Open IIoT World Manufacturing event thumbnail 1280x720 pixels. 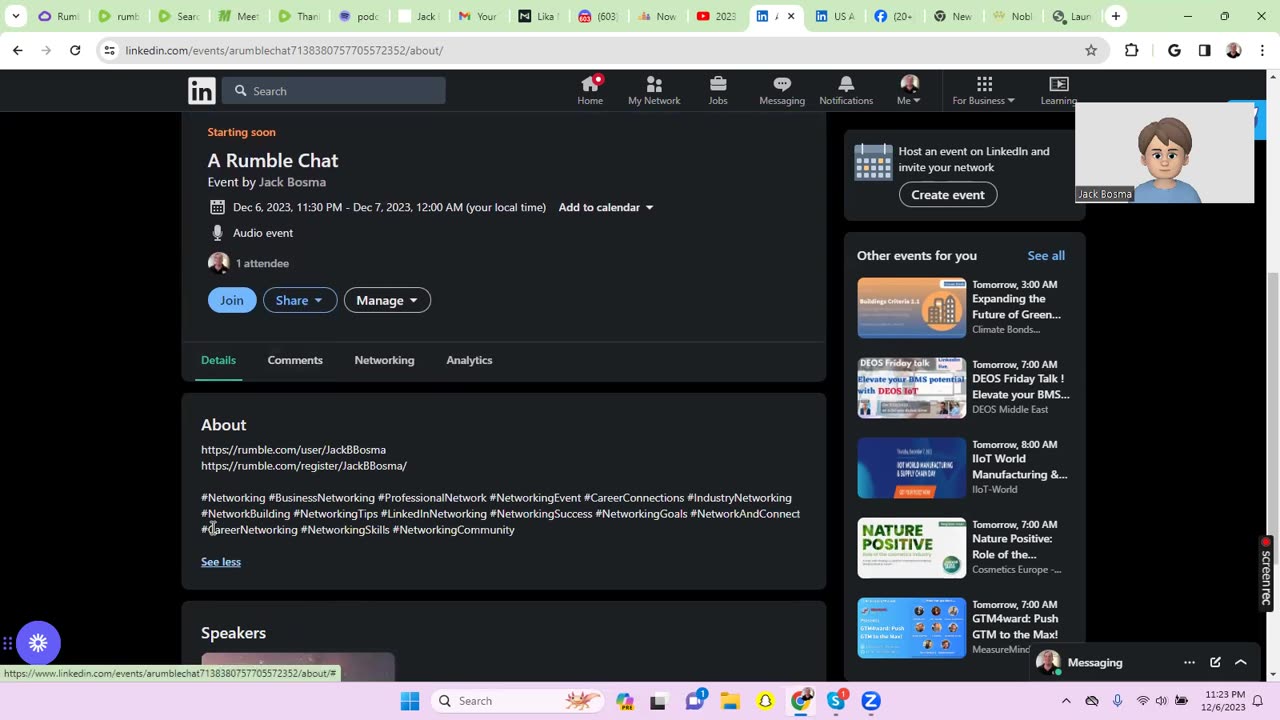(x=911, y=468)
